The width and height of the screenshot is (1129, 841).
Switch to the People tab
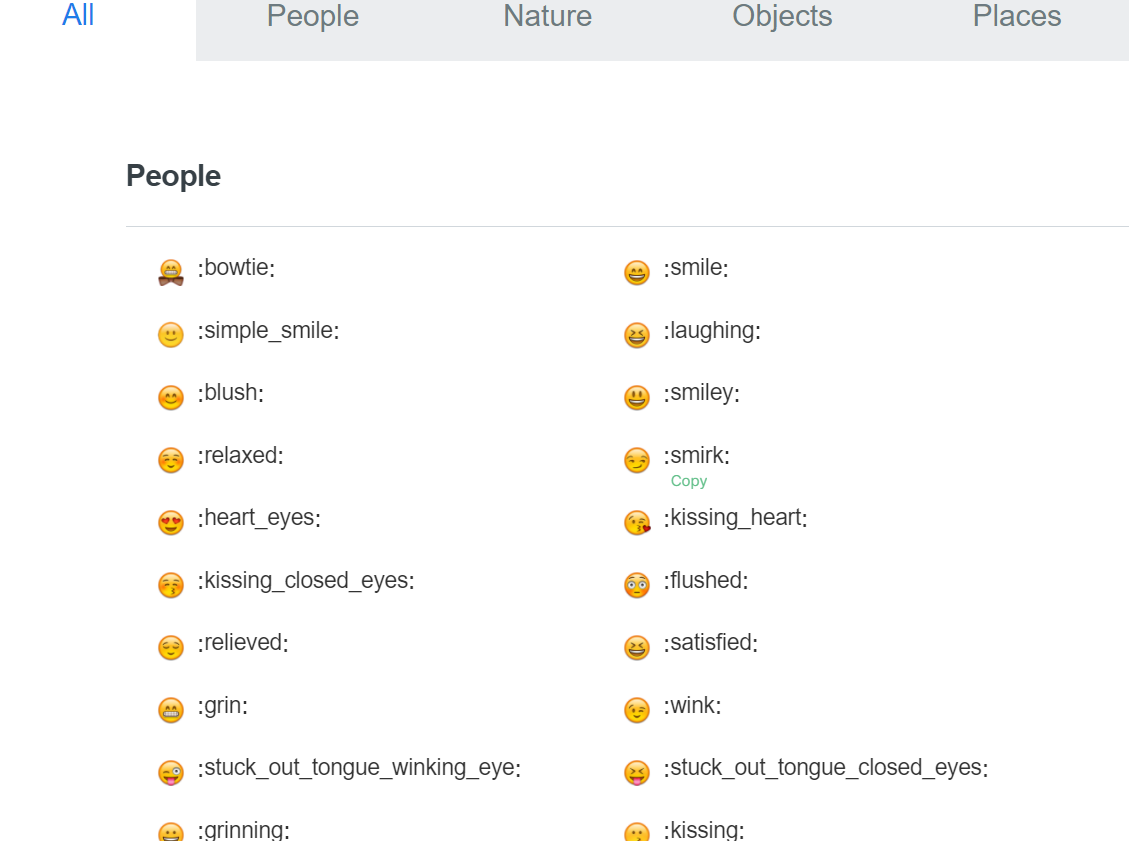click(x=312, y=16)
